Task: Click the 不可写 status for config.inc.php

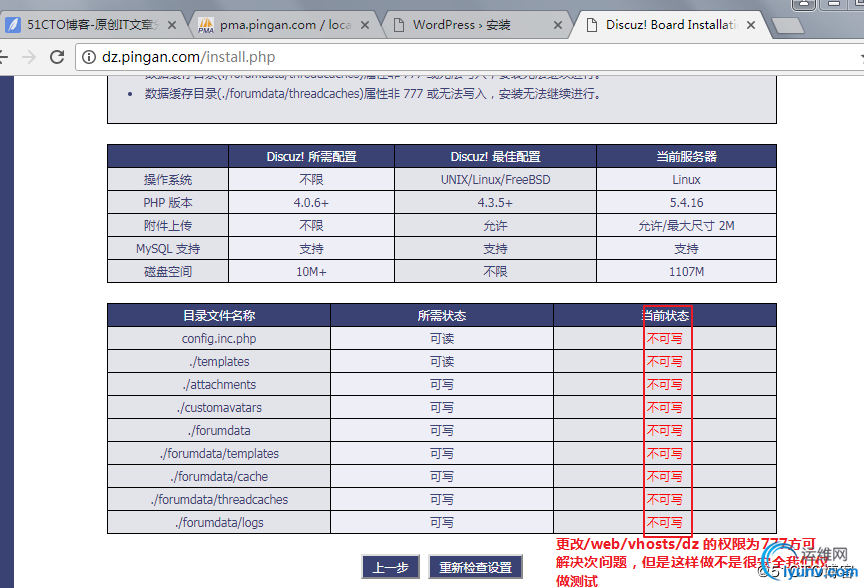Action: coord(665,338)
